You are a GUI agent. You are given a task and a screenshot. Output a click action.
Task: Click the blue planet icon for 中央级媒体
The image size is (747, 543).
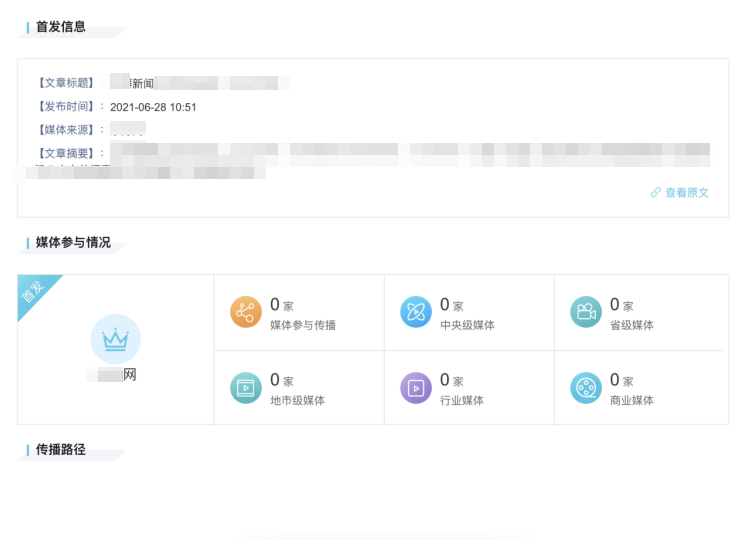[415, 312]
